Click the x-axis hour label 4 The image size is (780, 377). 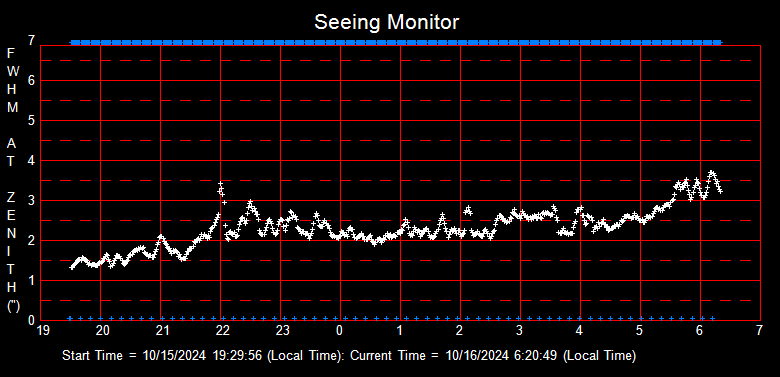(579, 330)
